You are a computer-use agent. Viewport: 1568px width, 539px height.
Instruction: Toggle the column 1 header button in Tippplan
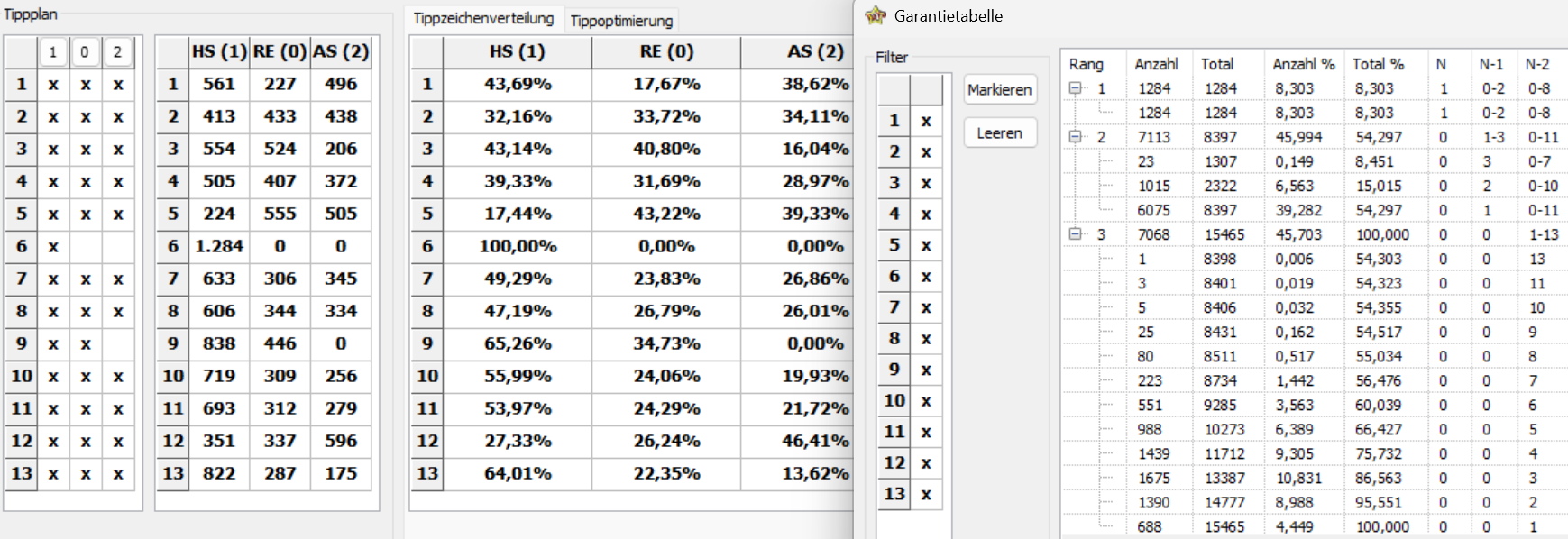[53, 52]
